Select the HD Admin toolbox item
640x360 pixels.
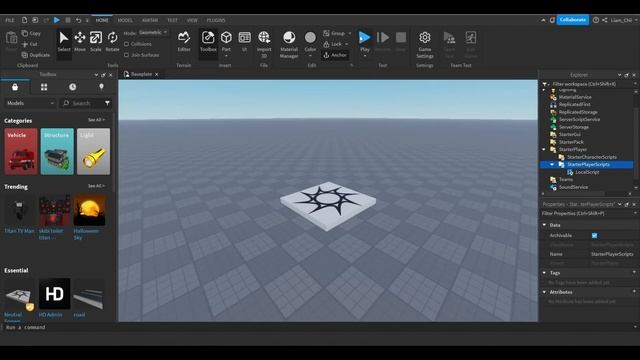[x=54, y=298]
